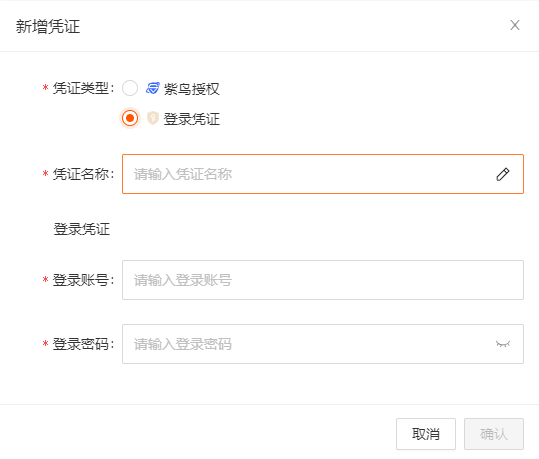
Task: Toggle password visibility eye icon
Action: (x=503, y=344)
